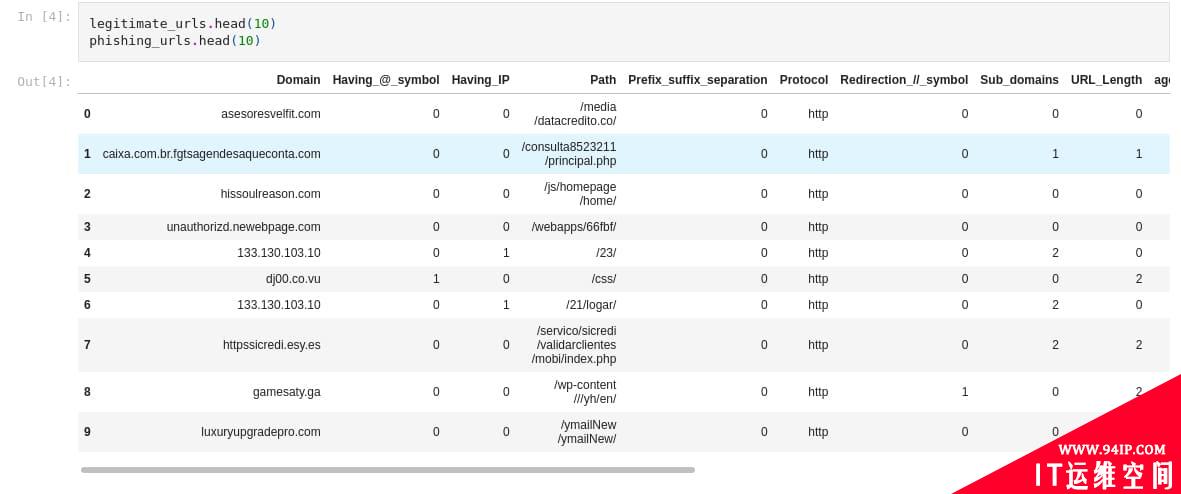The width and height of the screenshot is (1181, 494).
Task: Click the hissoulreason.com domain cell
Action: [270, 194]
